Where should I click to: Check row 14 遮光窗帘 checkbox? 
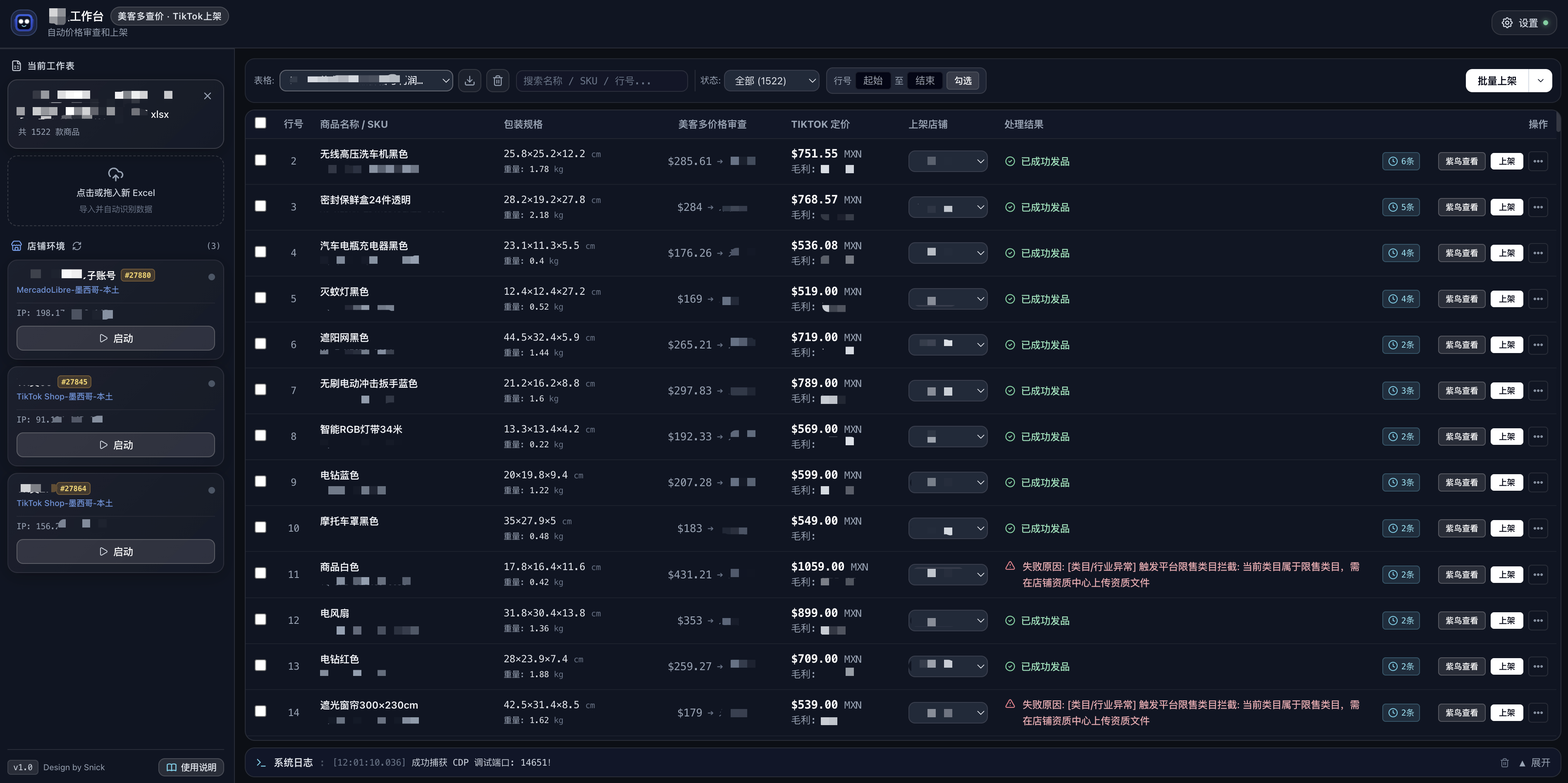pos(261,711)
